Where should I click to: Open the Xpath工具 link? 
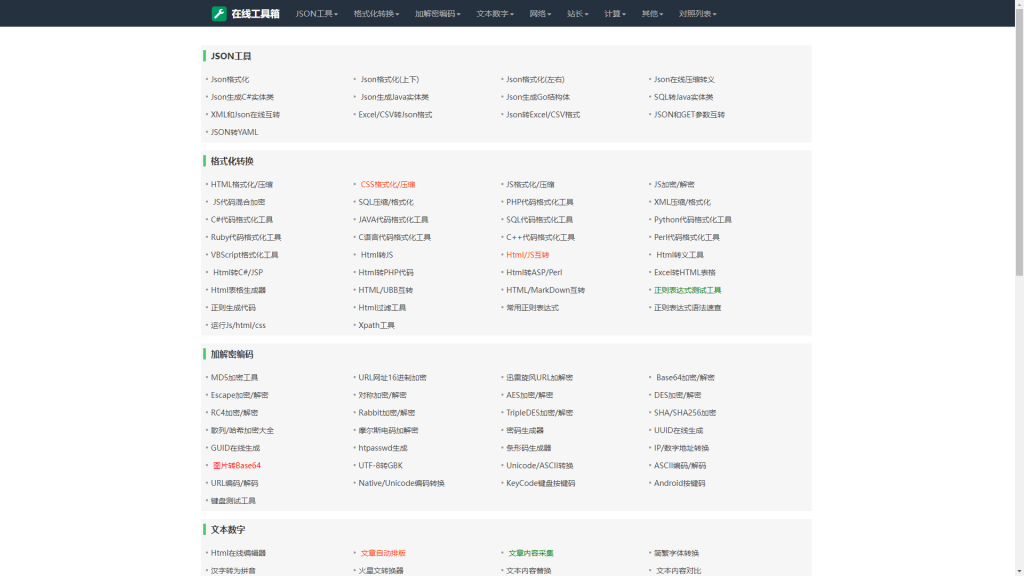tap(376, 325)
